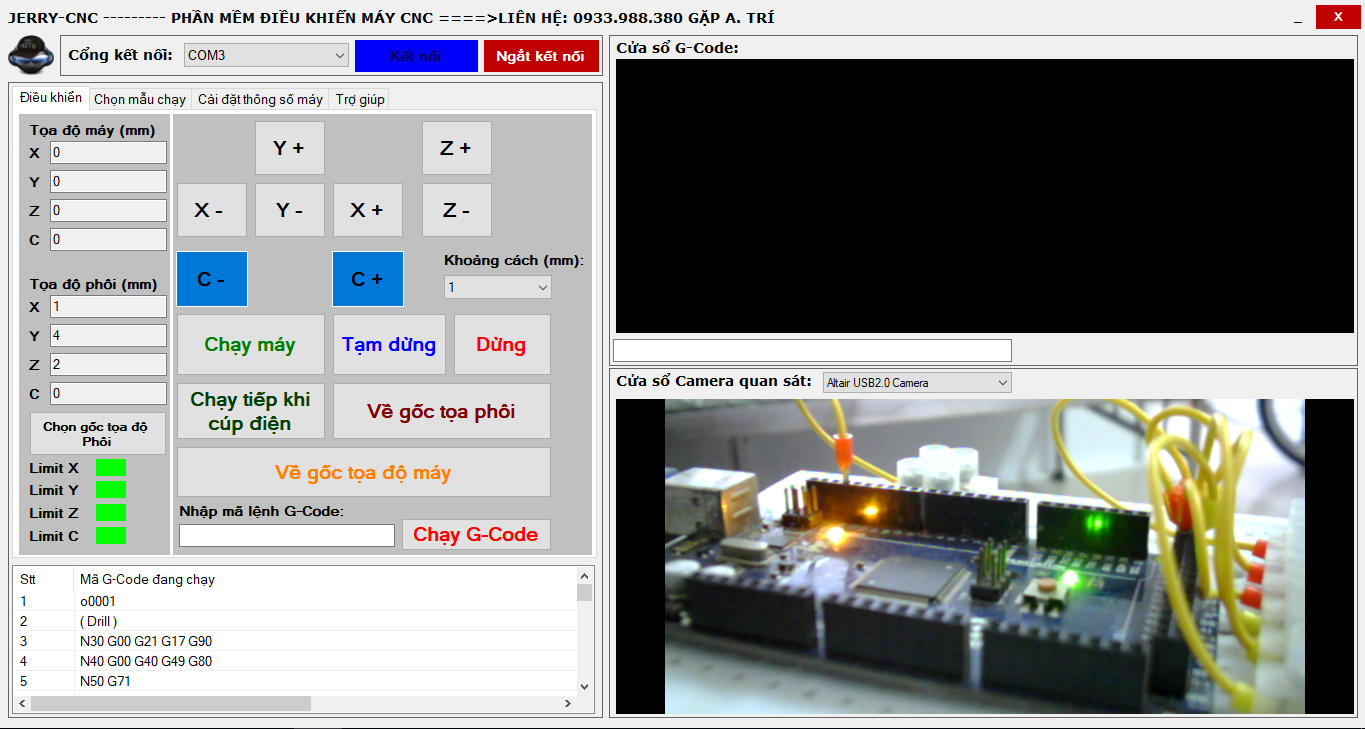Select G-Code row N30 G00 G21 G17 G90
The image size is (1365, 729).
[x=146, y=641]
